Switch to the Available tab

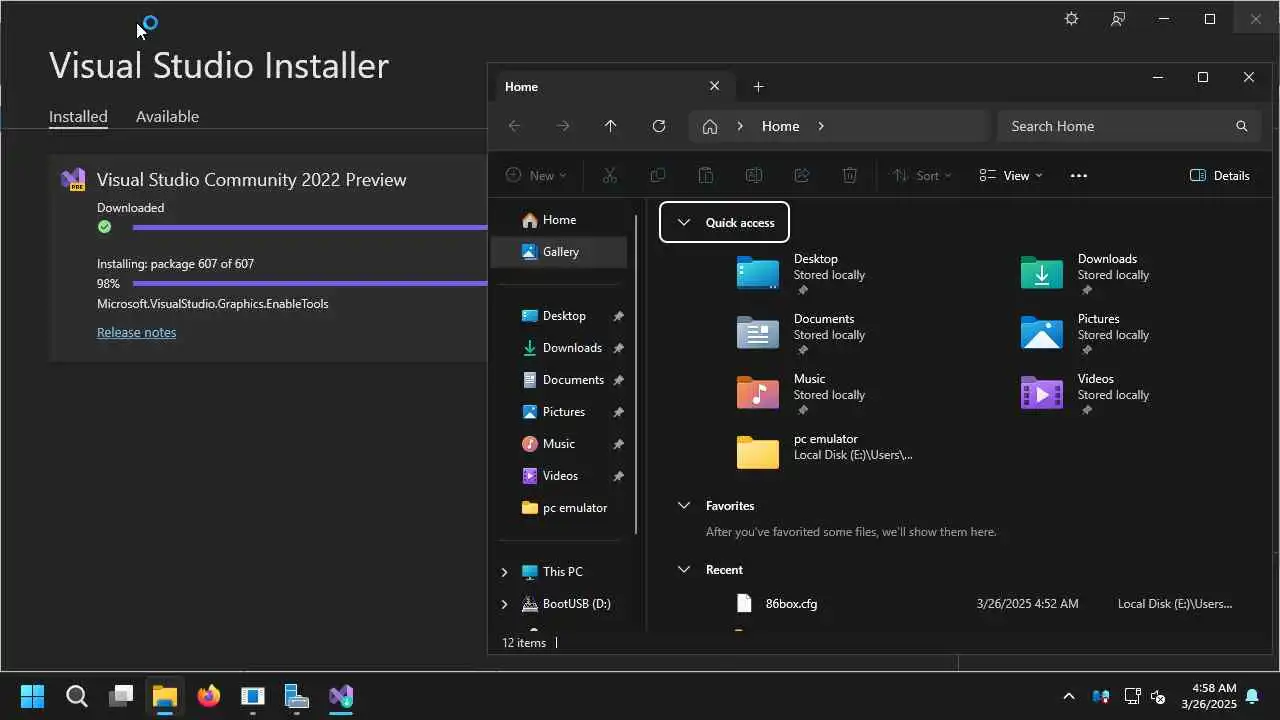click(x=167, y=116)
